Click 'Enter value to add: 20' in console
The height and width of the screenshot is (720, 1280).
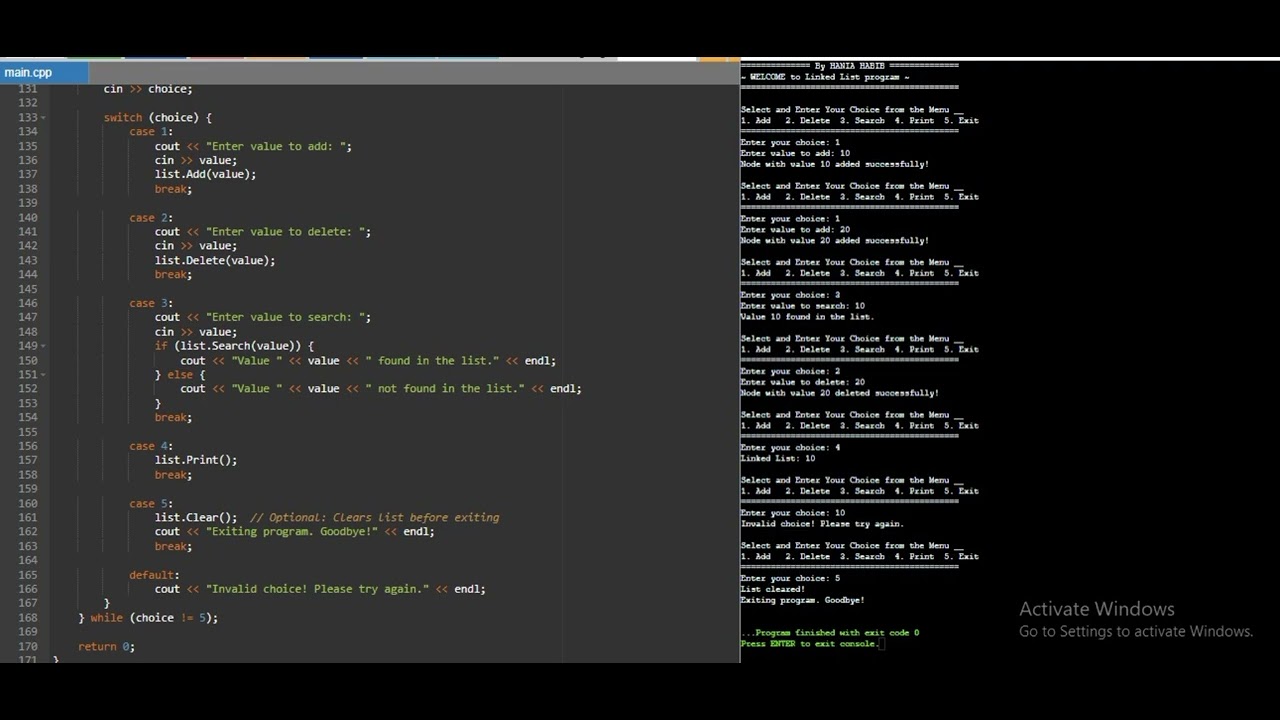pos(795,229)
